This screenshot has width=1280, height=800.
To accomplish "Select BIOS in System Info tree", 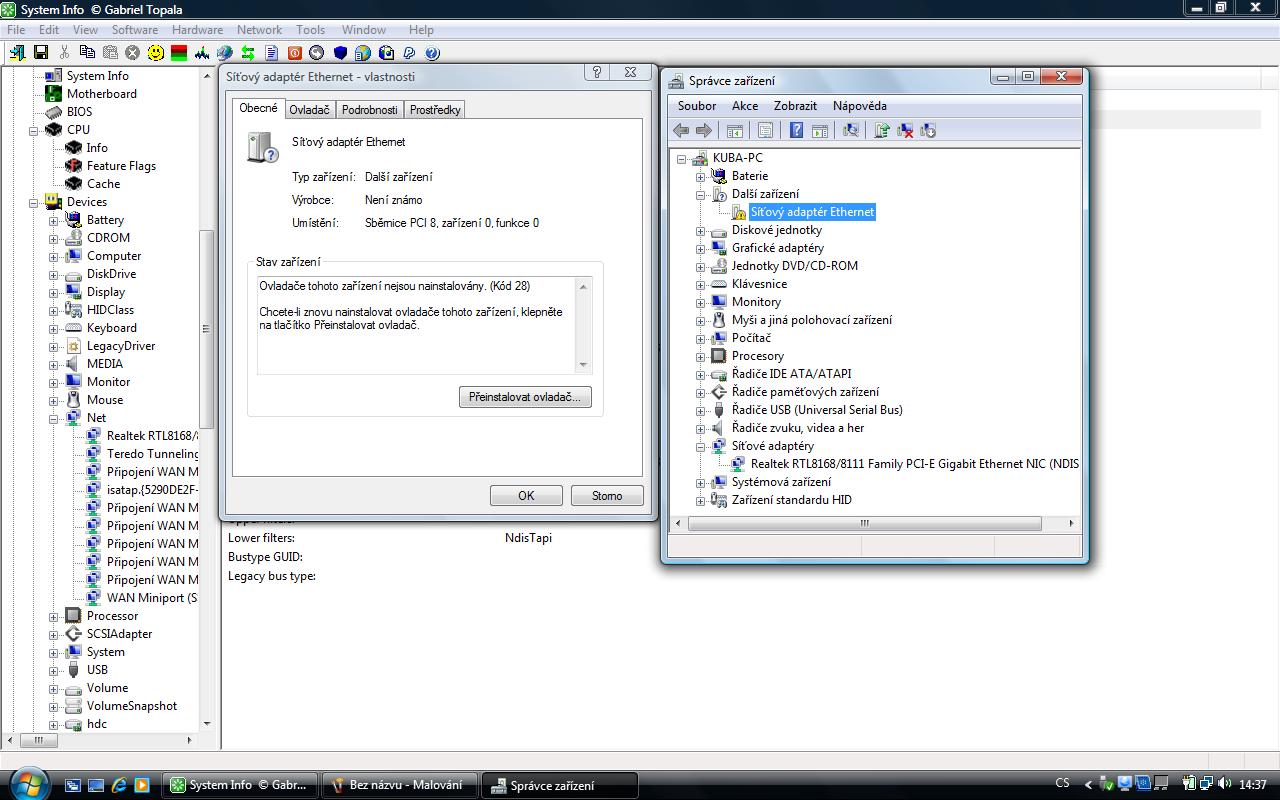I will point(79,112).
